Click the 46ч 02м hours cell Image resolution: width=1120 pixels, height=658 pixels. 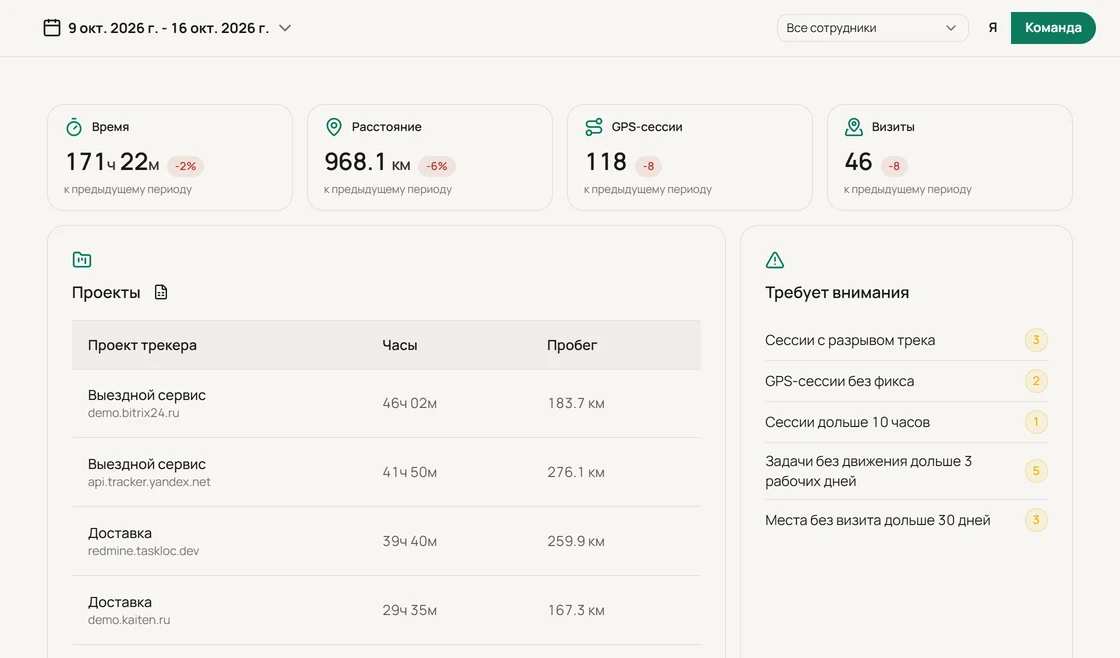pos(409,404)
